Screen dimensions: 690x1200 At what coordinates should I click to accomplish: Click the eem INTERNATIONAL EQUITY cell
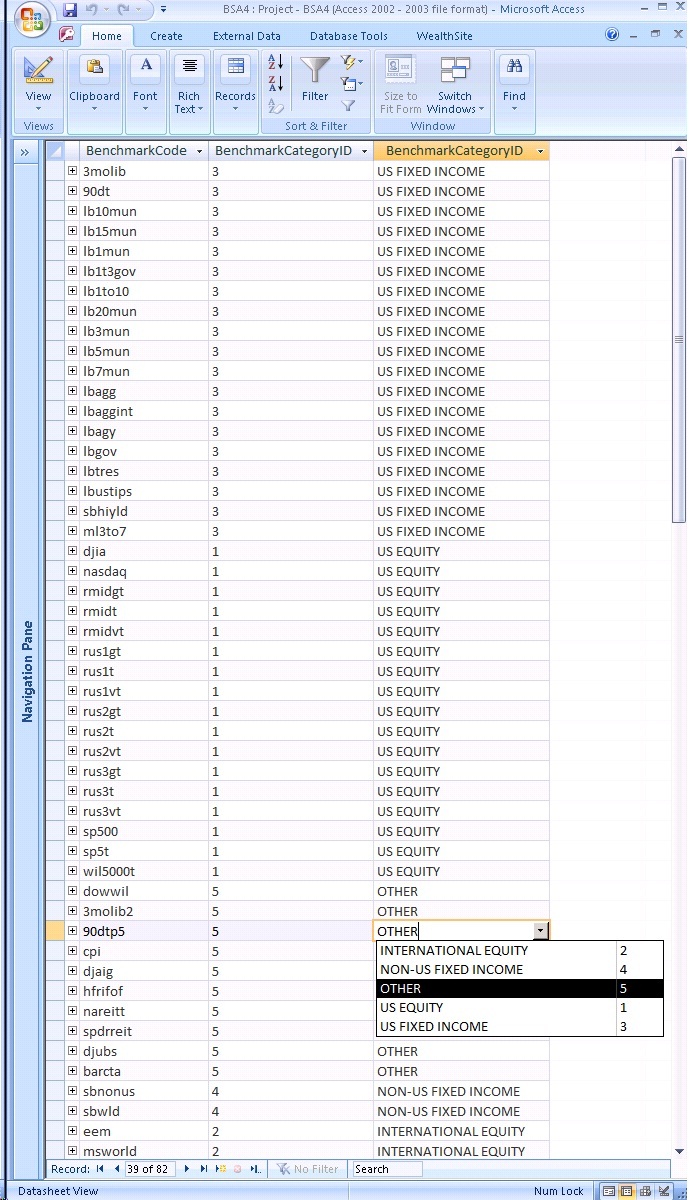coord(461,1131)
